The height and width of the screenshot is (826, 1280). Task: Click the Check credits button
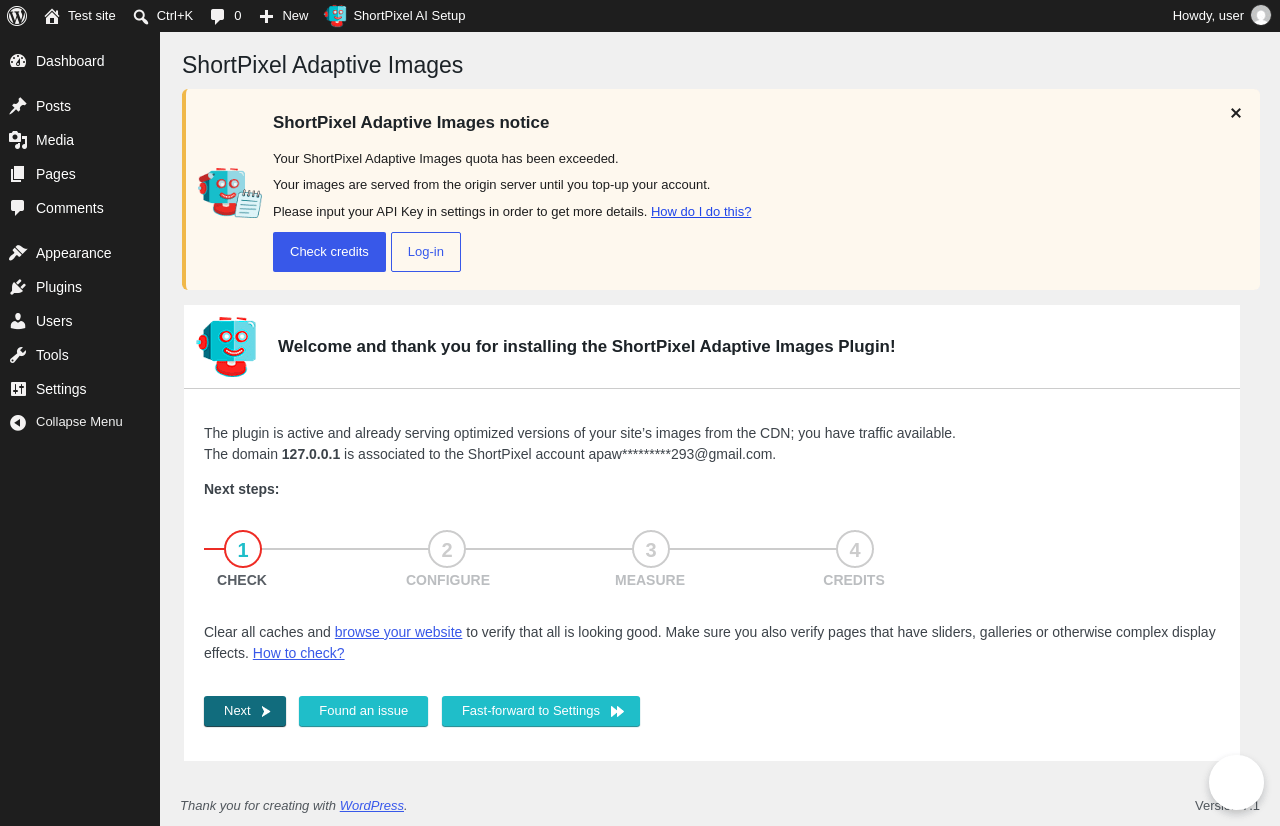coord(329,252)
